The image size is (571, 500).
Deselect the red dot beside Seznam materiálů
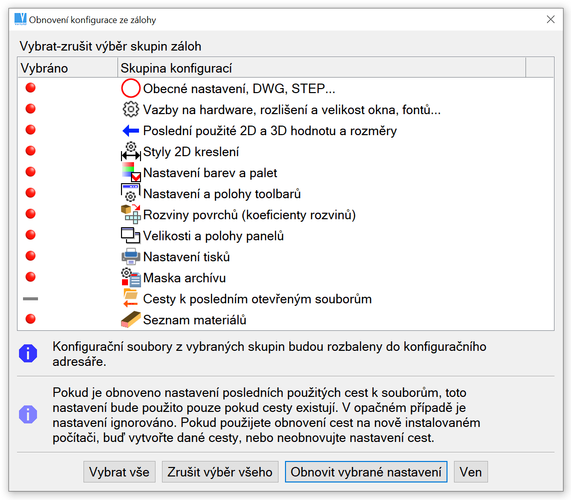click(31, 319)
